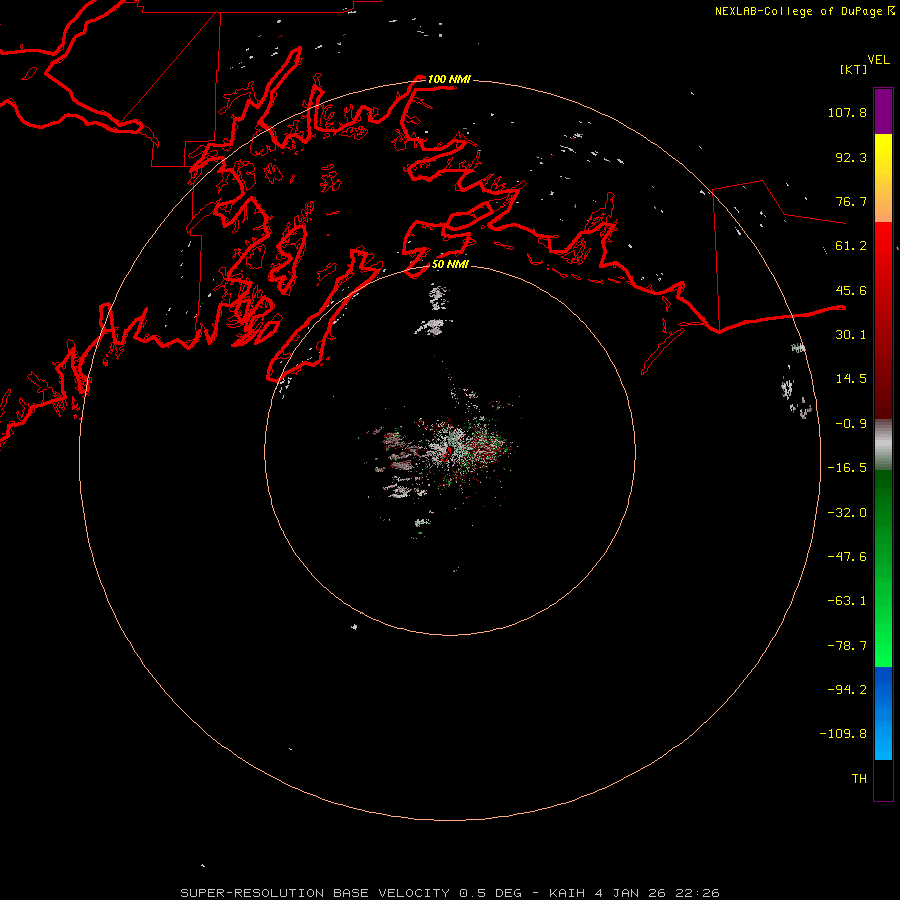The width and height of the screenshot is (900, 900).
Task: Click the 76.7 velocity scale value
Action: pyautogui.click(x=851, y=201)
